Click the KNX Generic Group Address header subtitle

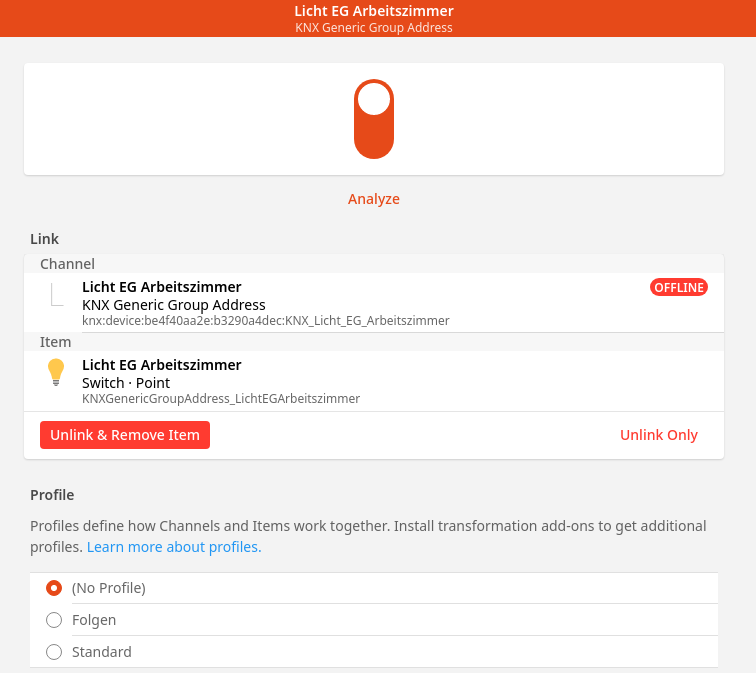(374, 28)
